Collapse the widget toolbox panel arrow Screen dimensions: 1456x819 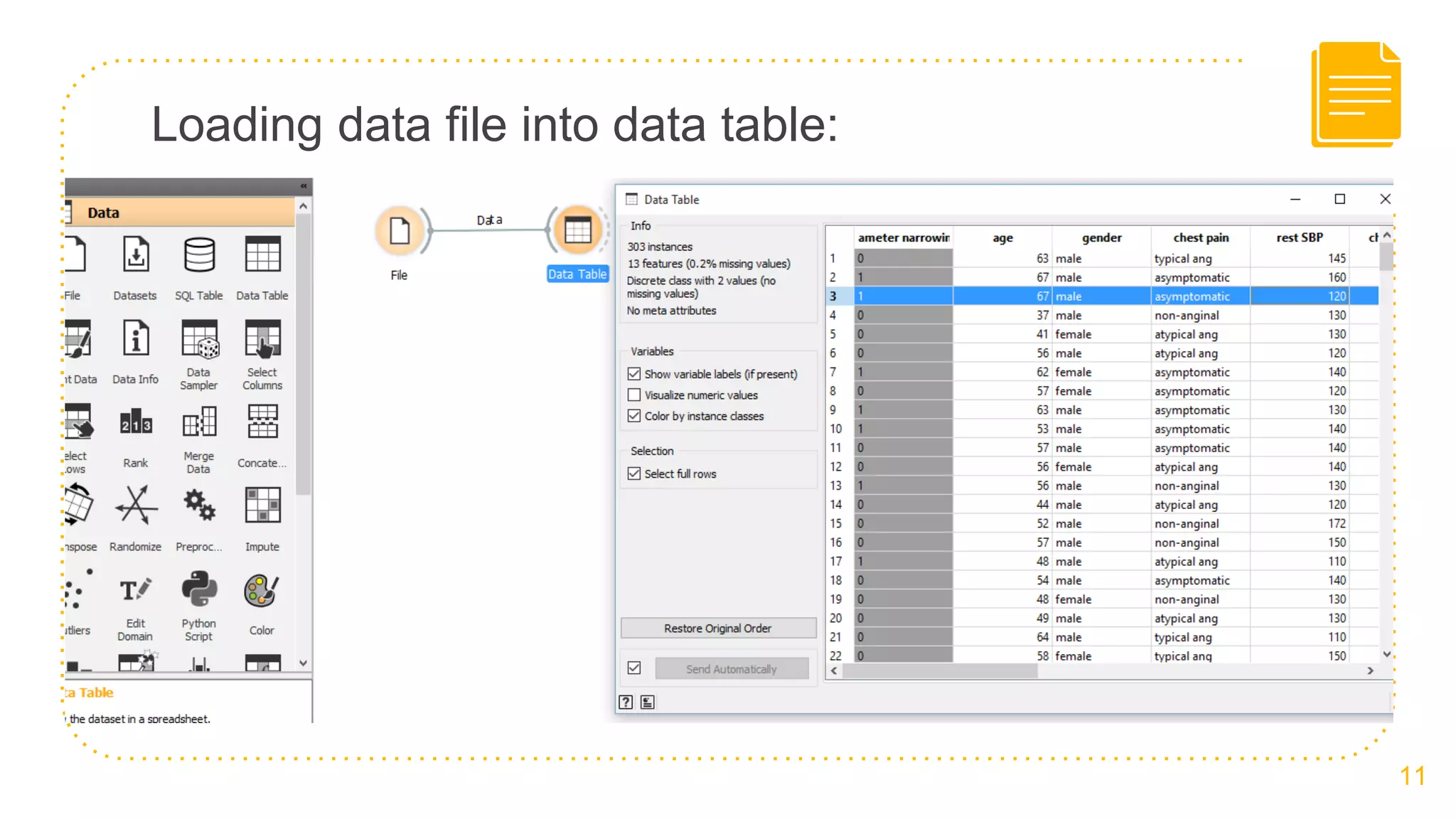(304, 186)
